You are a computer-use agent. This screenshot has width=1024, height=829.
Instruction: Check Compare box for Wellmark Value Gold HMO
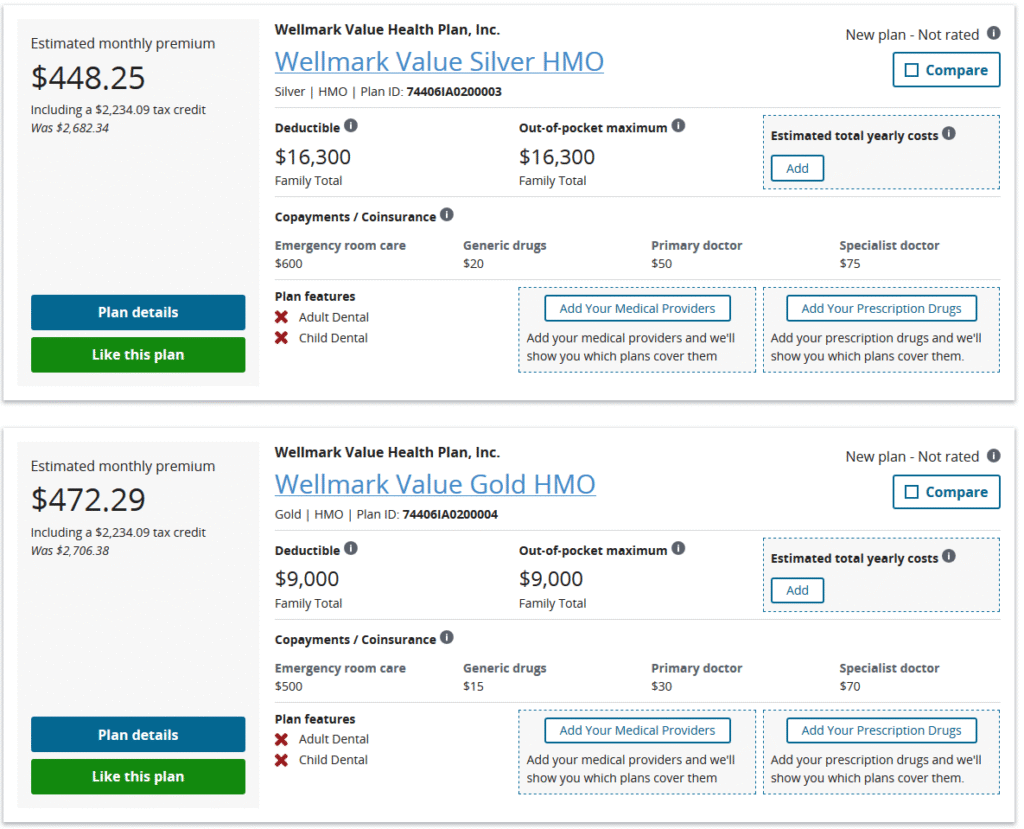coord(911,492)
